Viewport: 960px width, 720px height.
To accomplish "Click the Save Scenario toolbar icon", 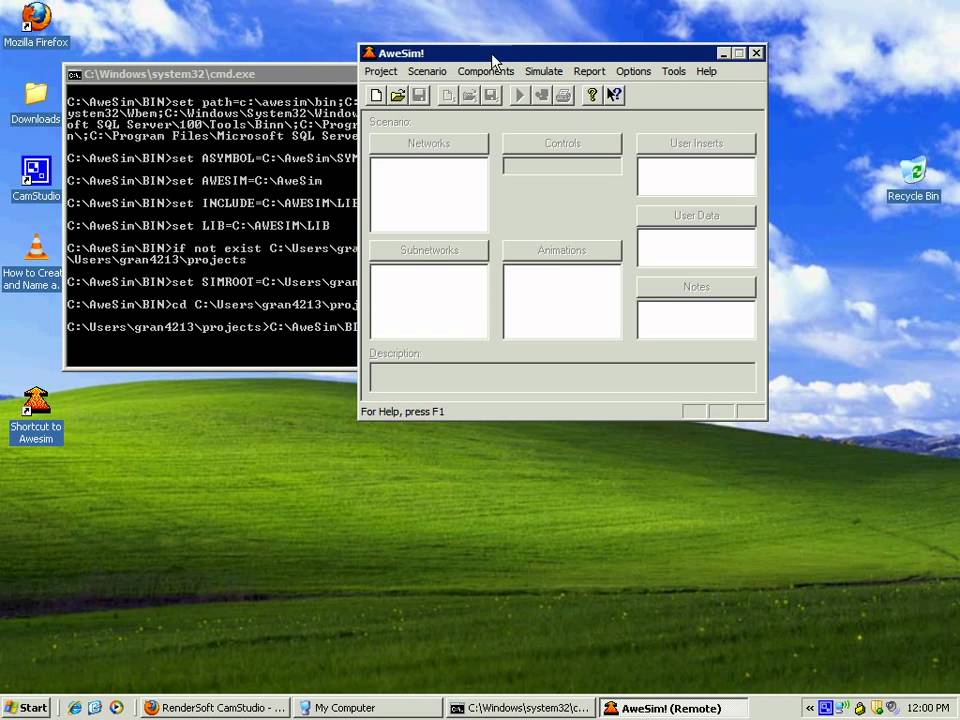I will tap(491, 95).
